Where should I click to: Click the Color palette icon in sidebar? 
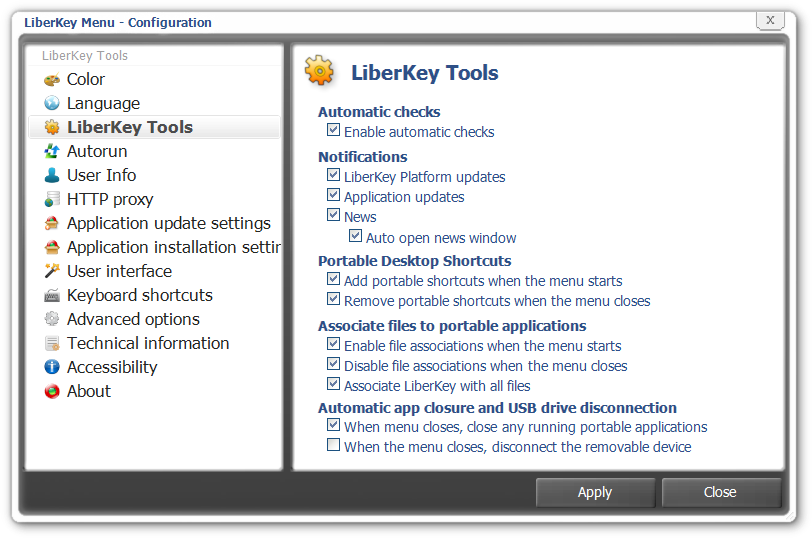click(52, 80)
